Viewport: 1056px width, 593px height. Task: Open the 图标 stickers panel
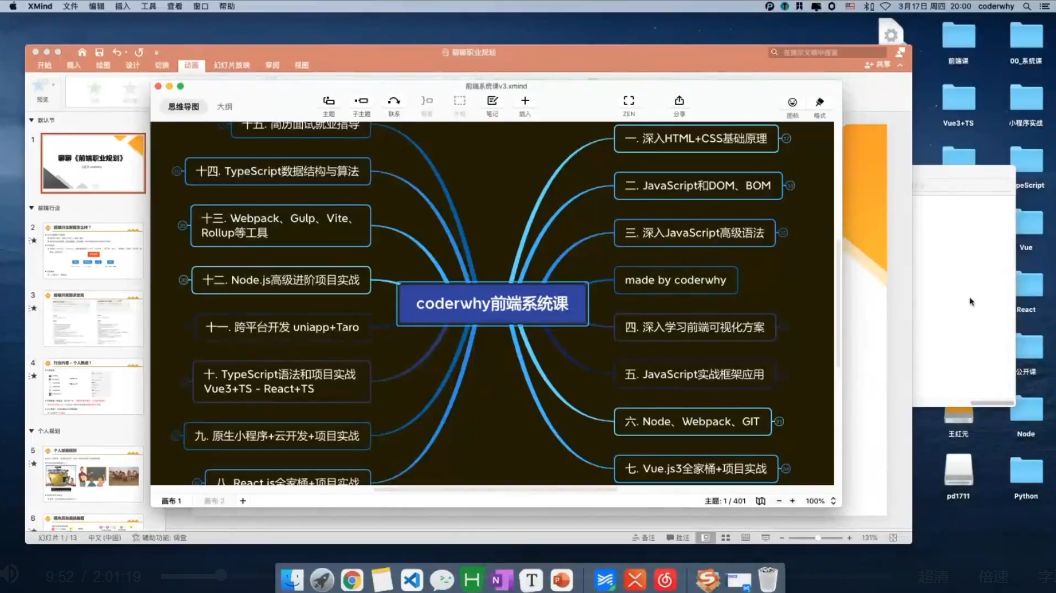(x=792, y=101)
